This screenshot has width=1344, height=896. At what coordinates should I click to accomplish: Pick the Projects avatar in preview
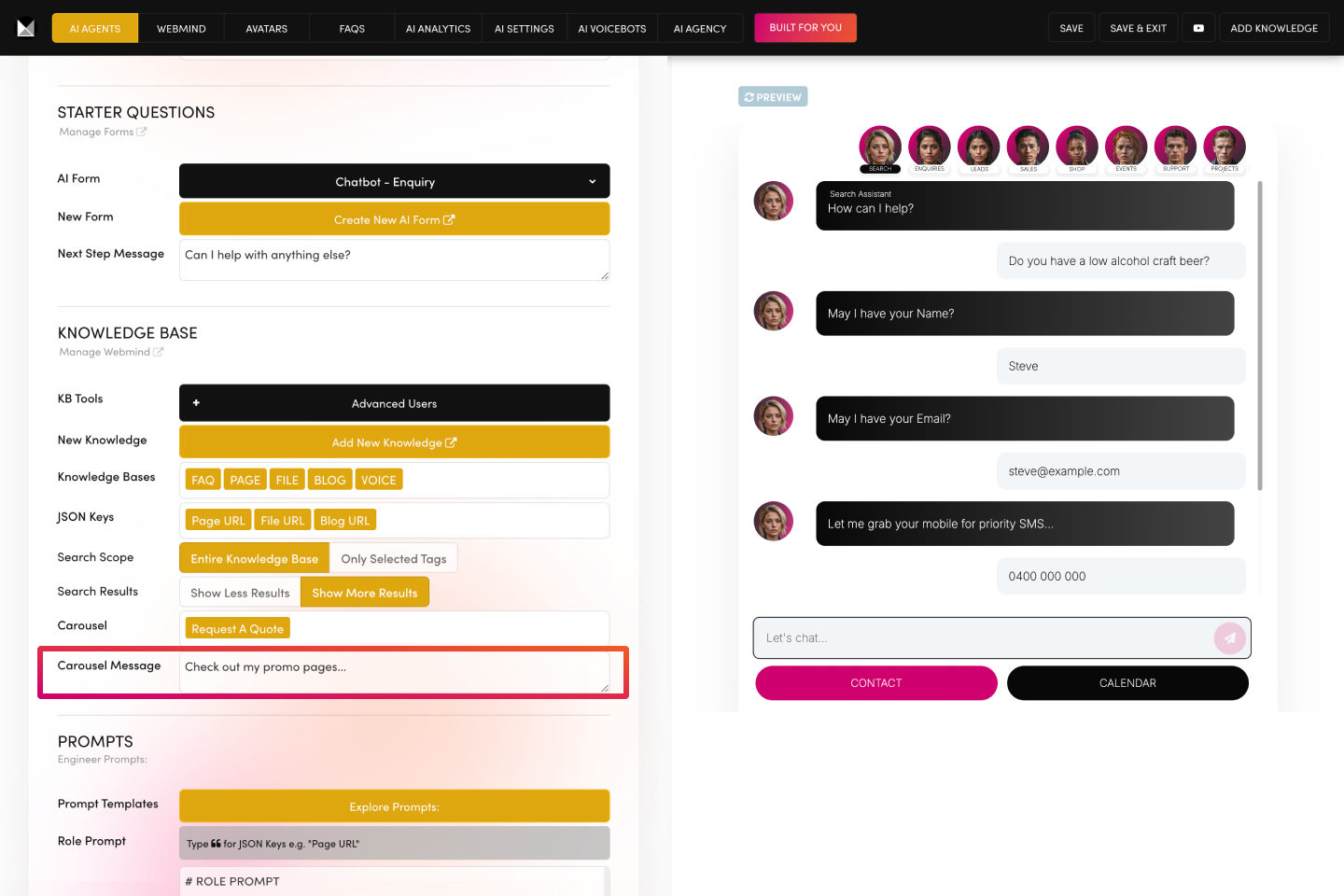pyautogui.click(x=1224, y=147)
